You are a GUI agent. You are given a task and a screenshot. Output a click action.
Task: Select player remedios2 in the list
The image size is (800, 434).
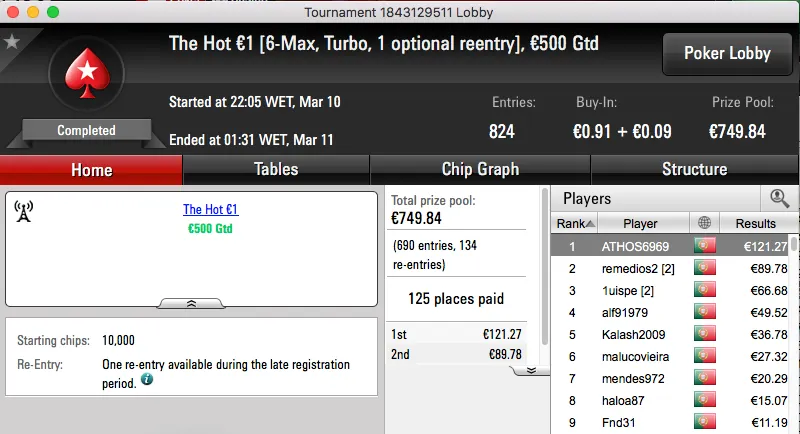(x=640, y=268)
